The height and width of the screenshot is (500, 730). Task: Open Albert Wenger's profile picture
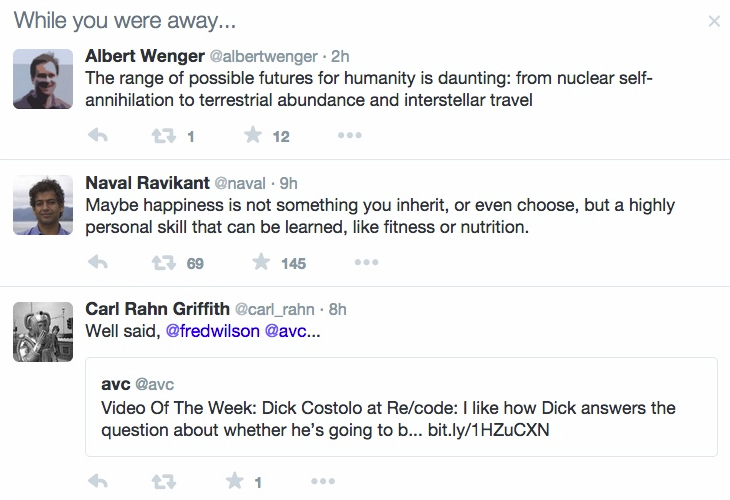(x=43, y=79)
